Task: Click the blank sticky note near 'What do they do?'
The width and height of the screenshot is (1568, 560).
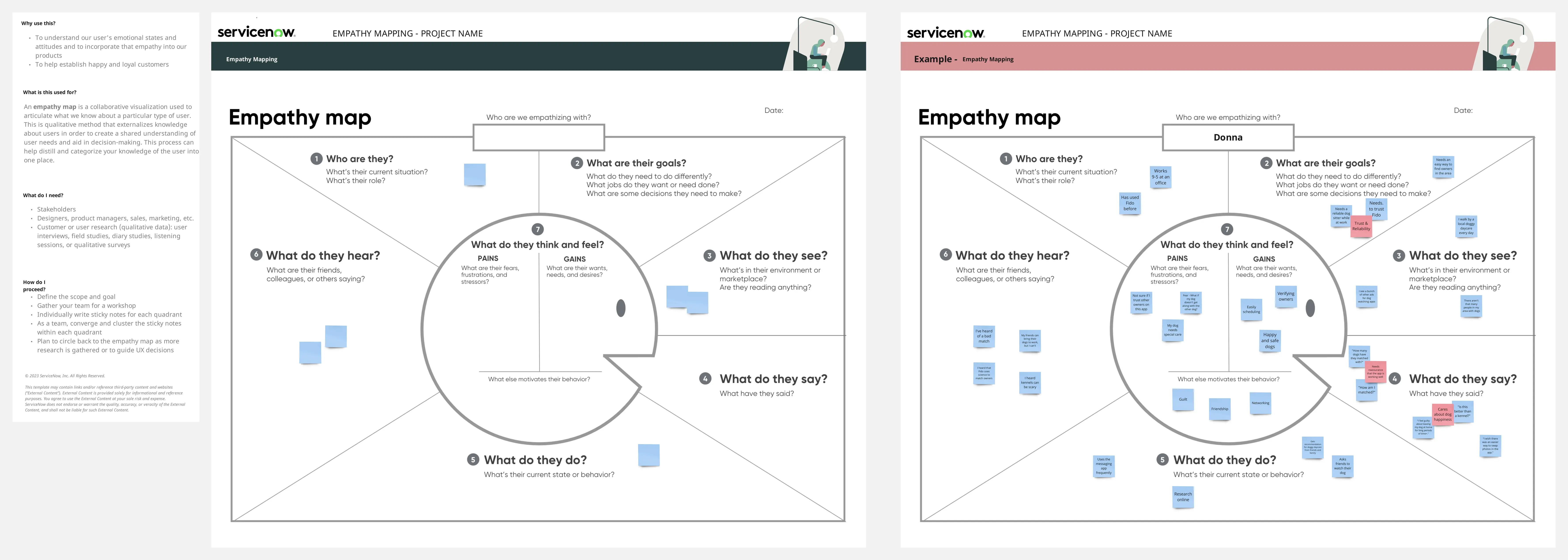Action: point(648,455)
